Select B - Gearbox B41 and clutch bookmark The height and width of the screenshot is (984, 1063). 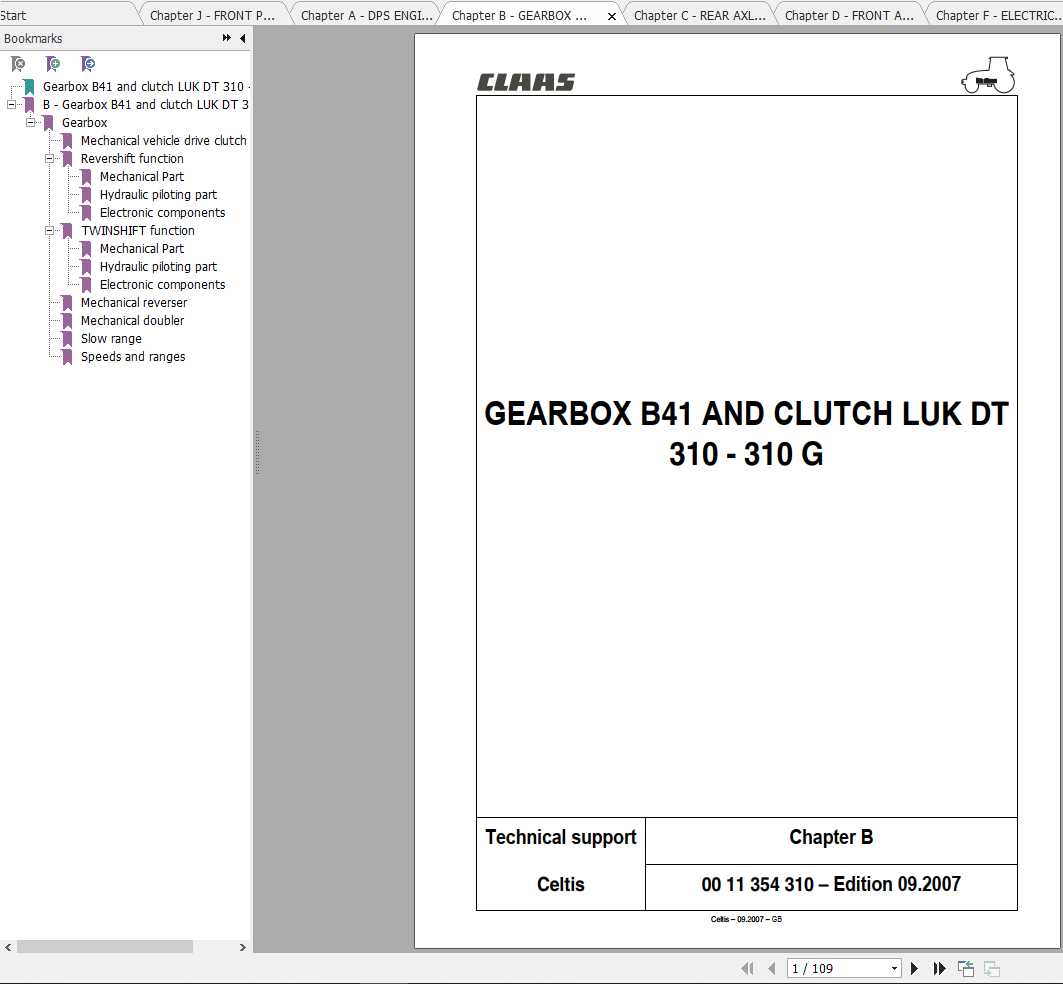coord(146,104)
